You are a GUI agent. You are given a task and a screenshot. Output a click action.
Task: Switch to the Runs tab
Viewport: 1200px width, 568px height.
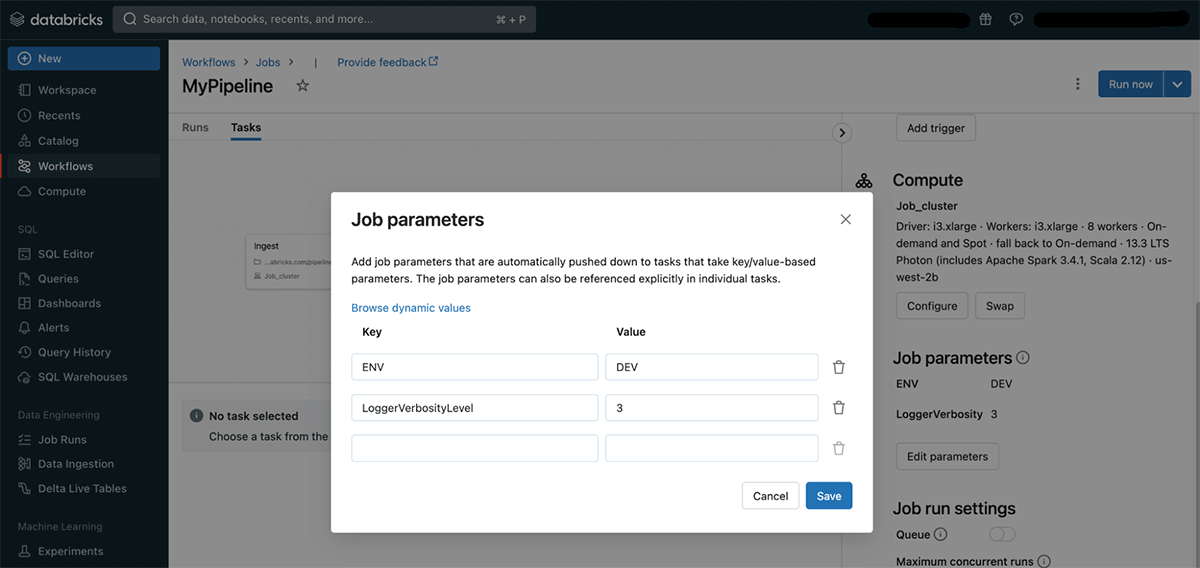click(x=195, y=127)
